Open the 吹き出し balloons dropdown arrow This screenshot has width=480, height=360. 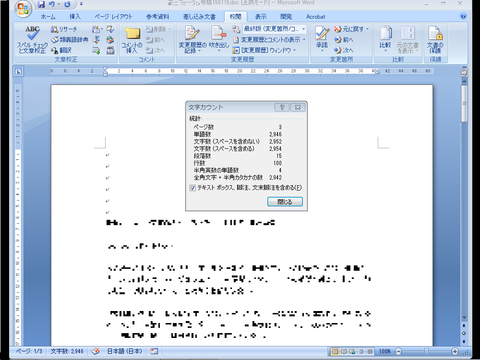click(219, 51)
